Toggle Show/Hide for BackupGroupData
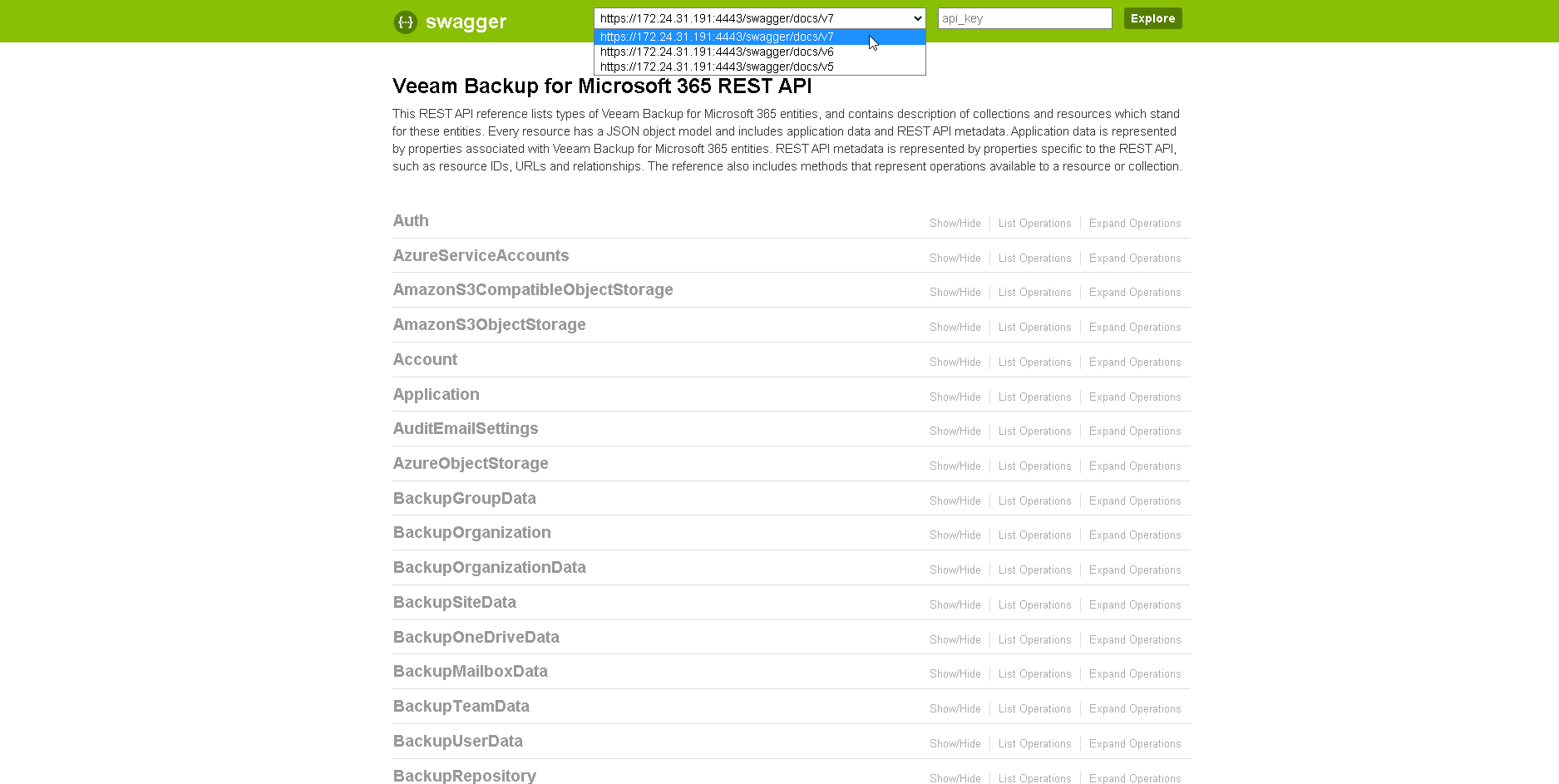Viewport: 1559px width, 784px height. point(955,501)
